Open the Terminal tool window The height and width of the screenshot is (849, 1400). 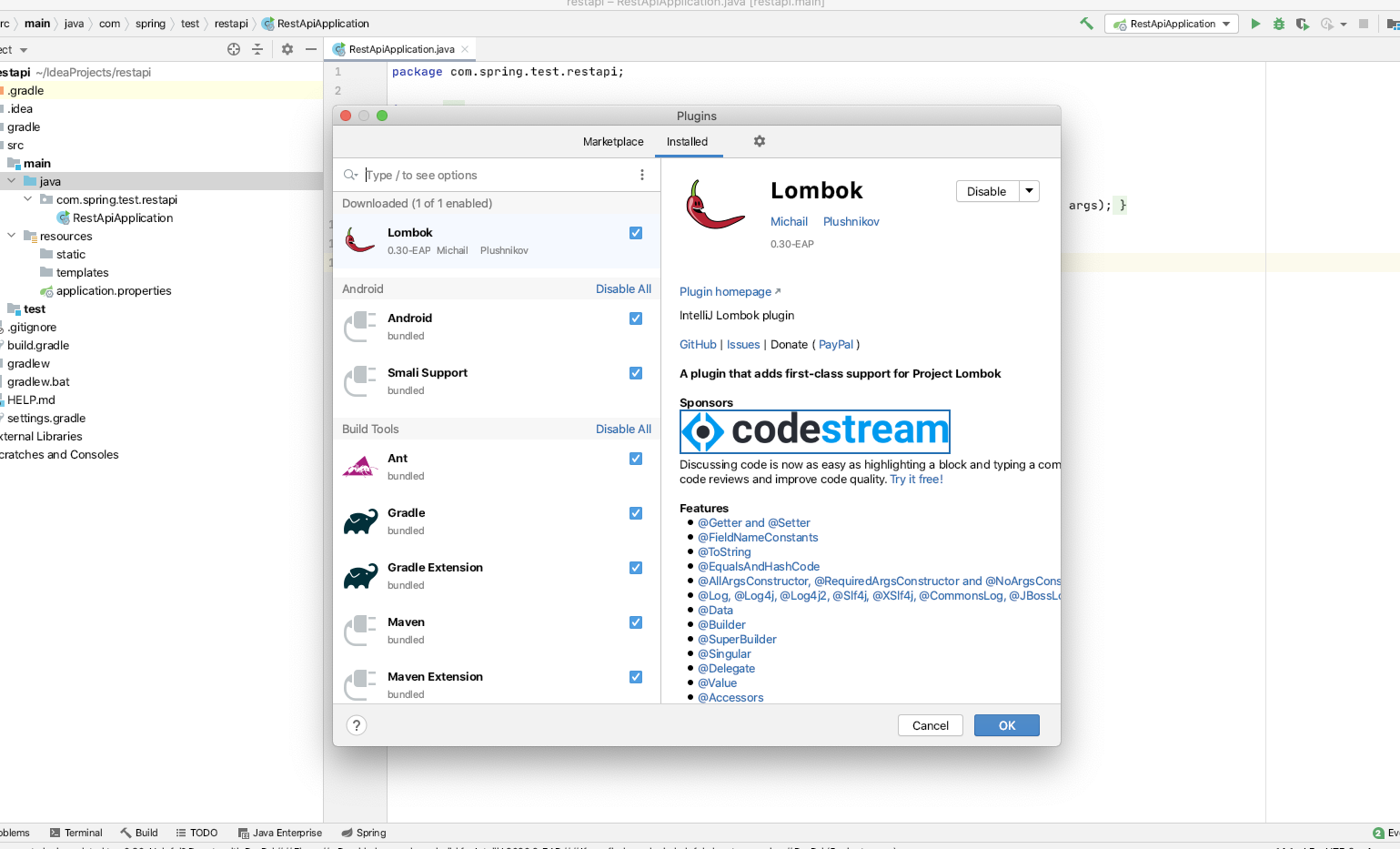click(x=76, y=833)
